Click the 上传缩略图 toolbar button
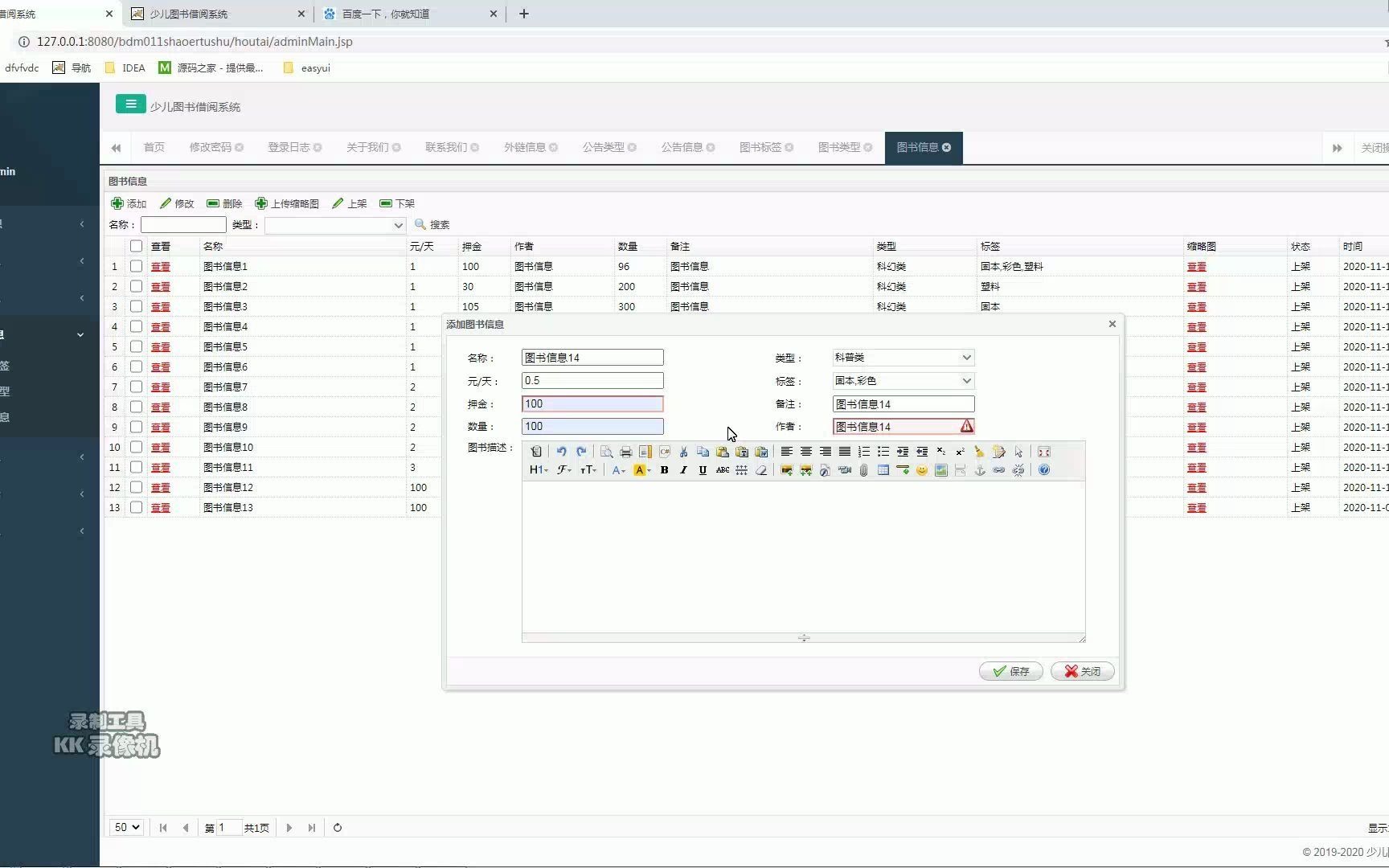The width and height of the screenshot is (1389, 868). pos(287,203)
